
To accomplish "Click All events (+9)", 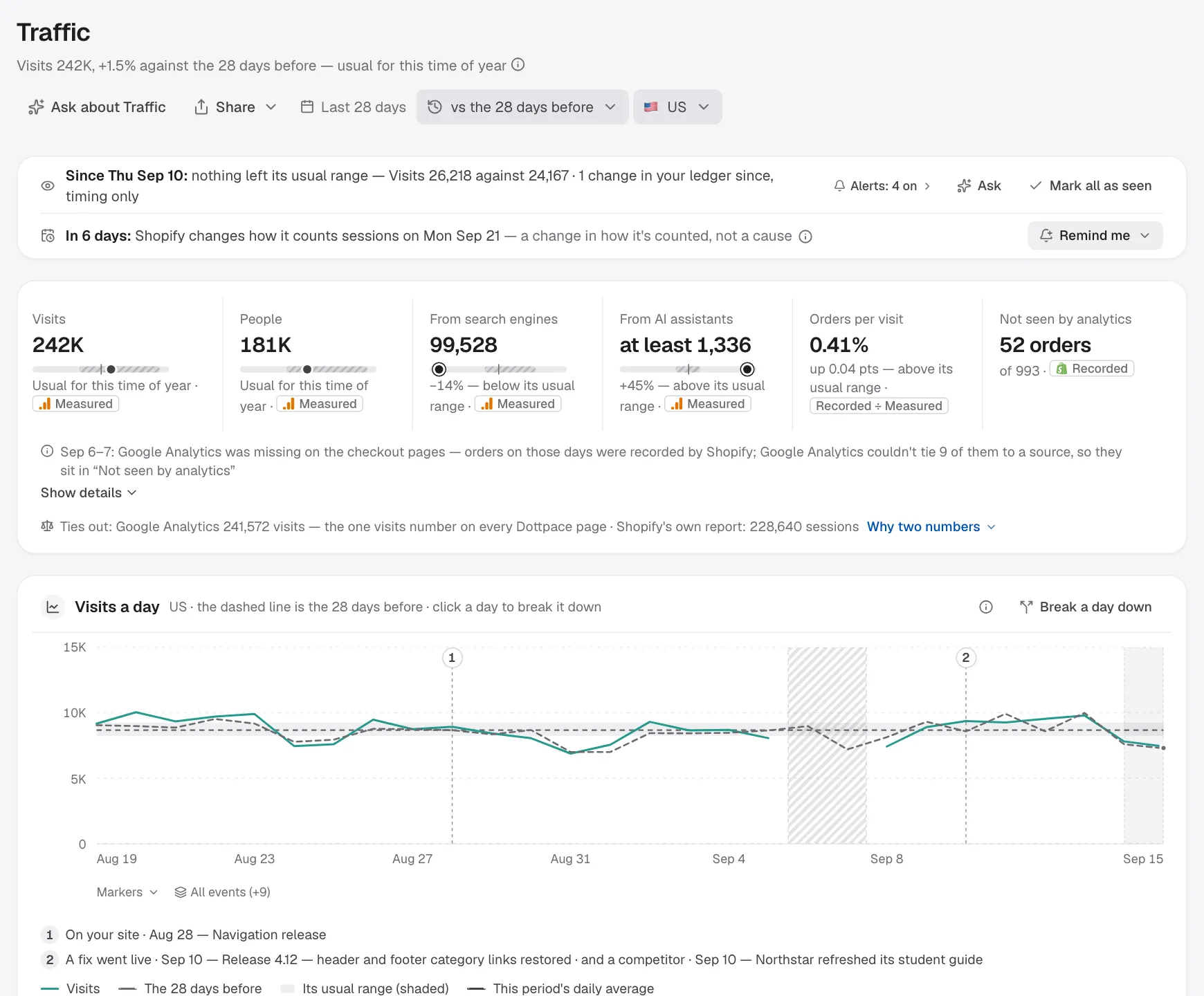I will (222, 892).
